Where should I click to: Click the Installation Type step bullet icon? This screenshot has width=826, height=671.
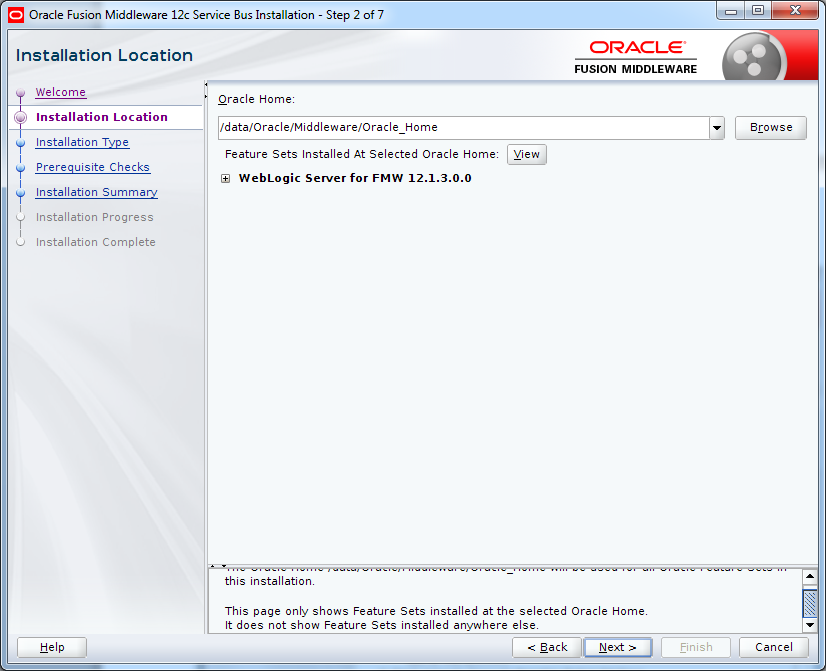pos(21,143)
